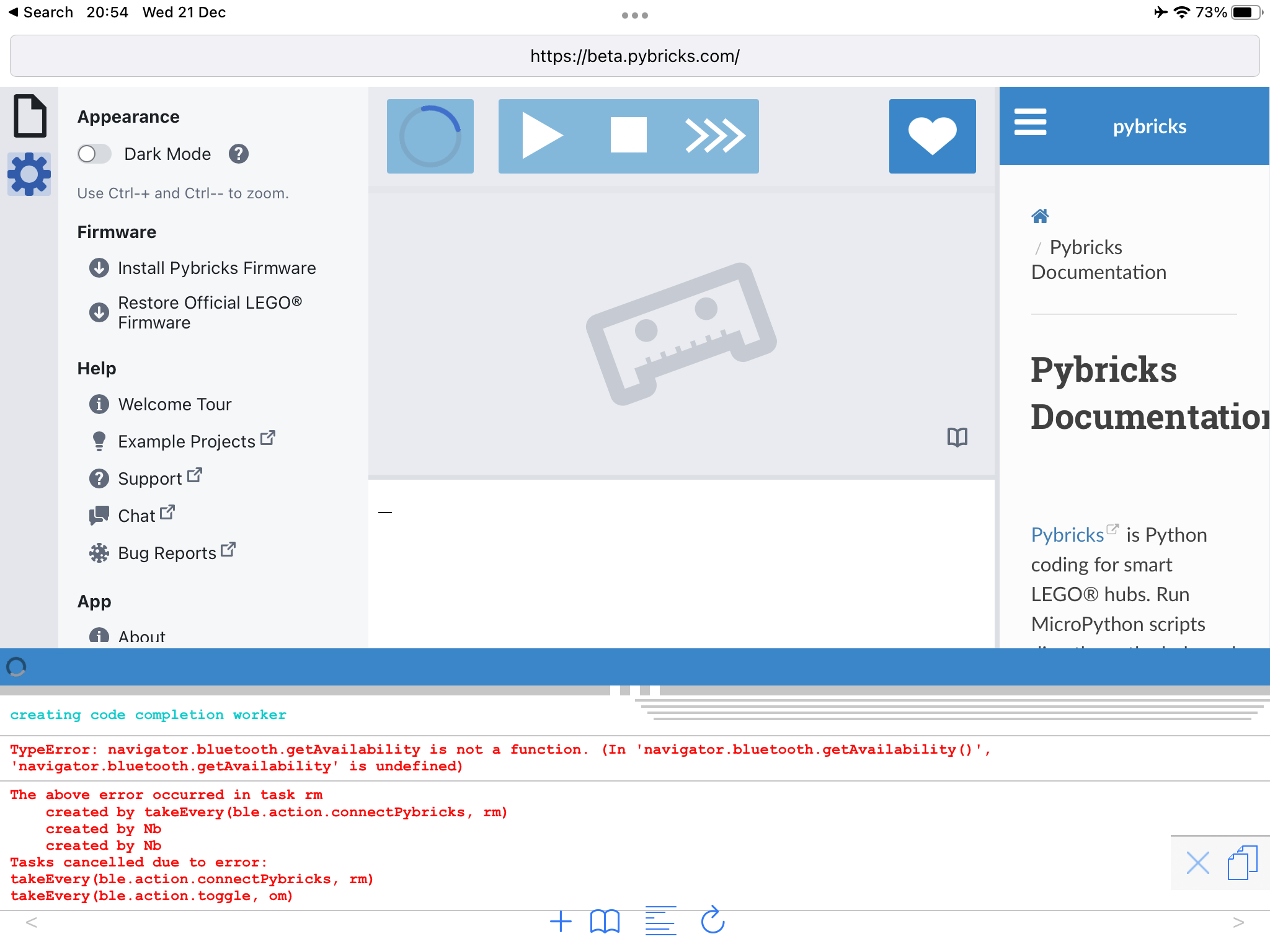Follow the Pybricks link in the documentation

[x=1068, y=534]
